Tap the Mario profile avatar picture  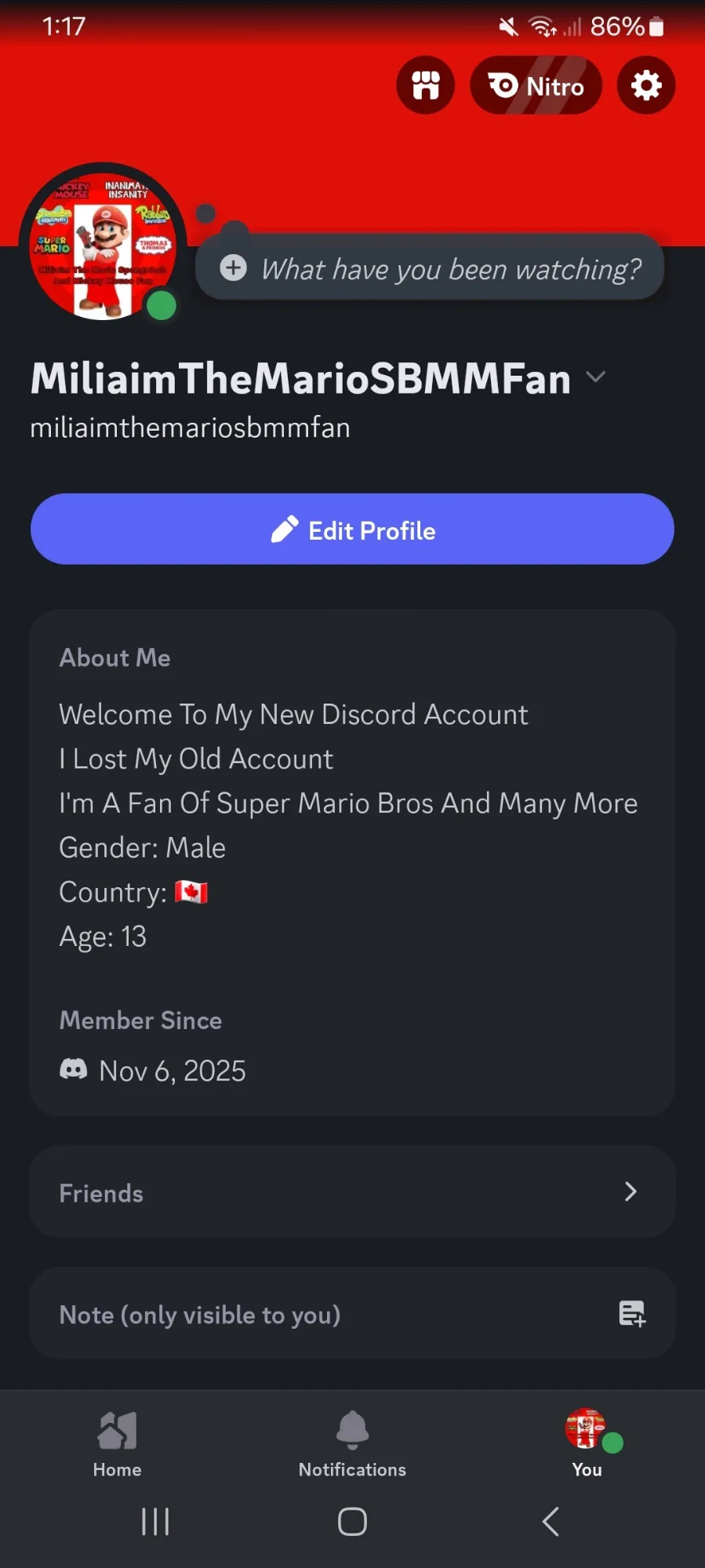coord(102,243)
